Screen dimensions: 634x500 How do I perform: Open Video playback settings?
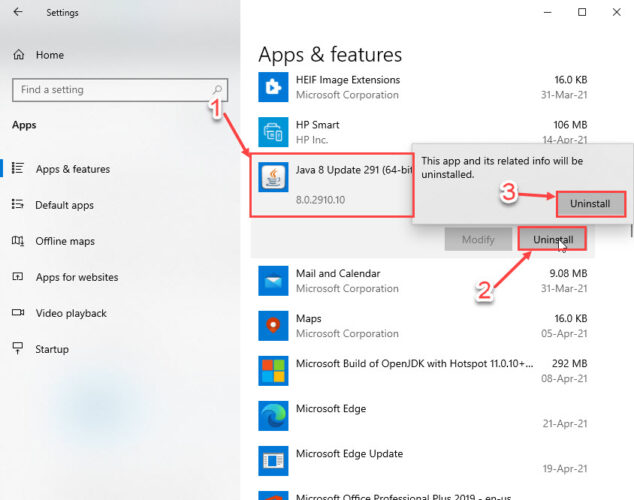[x=70, y=313]
